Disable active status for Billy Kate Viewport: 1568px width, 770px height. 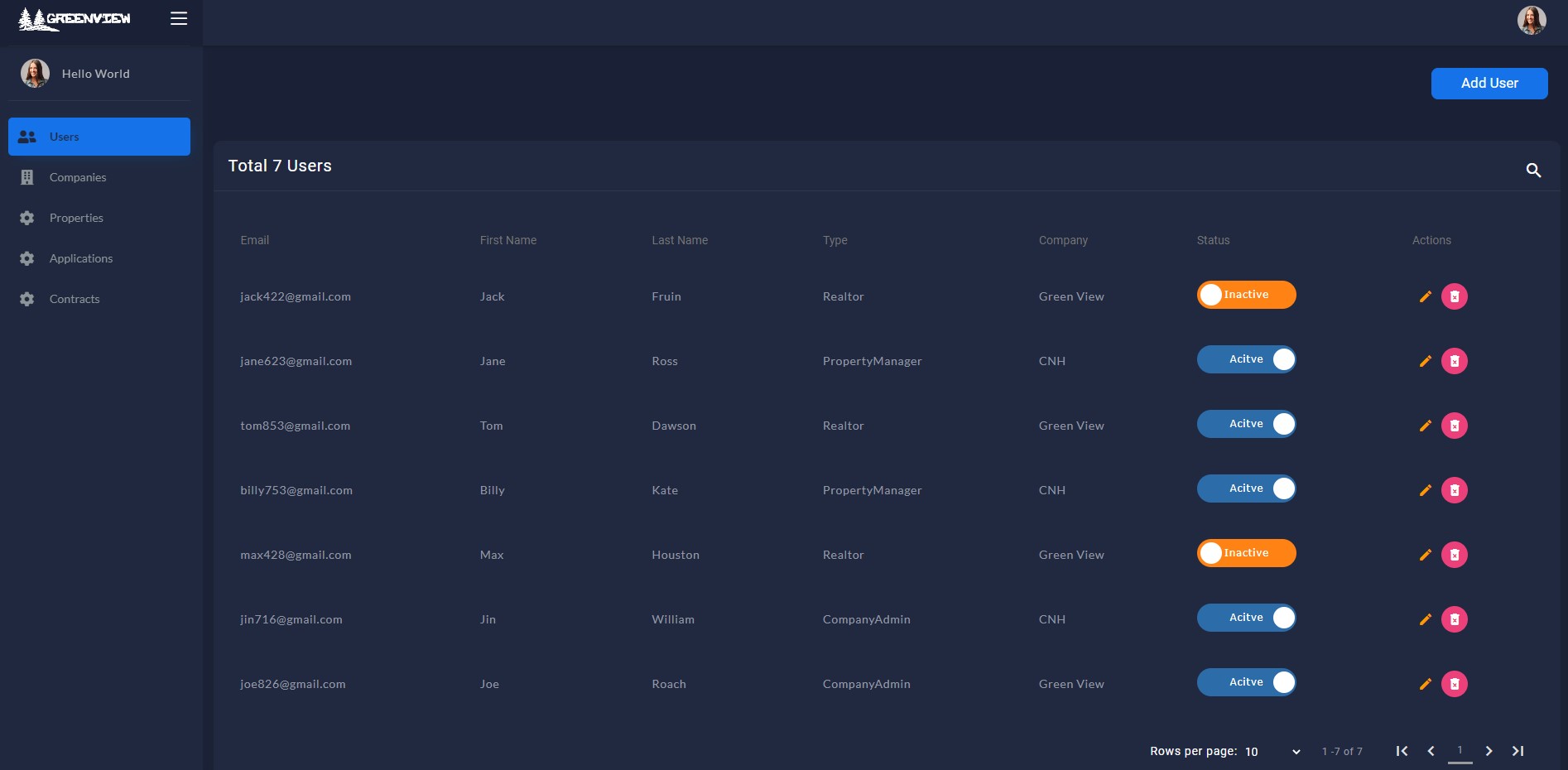point(1246,488)
